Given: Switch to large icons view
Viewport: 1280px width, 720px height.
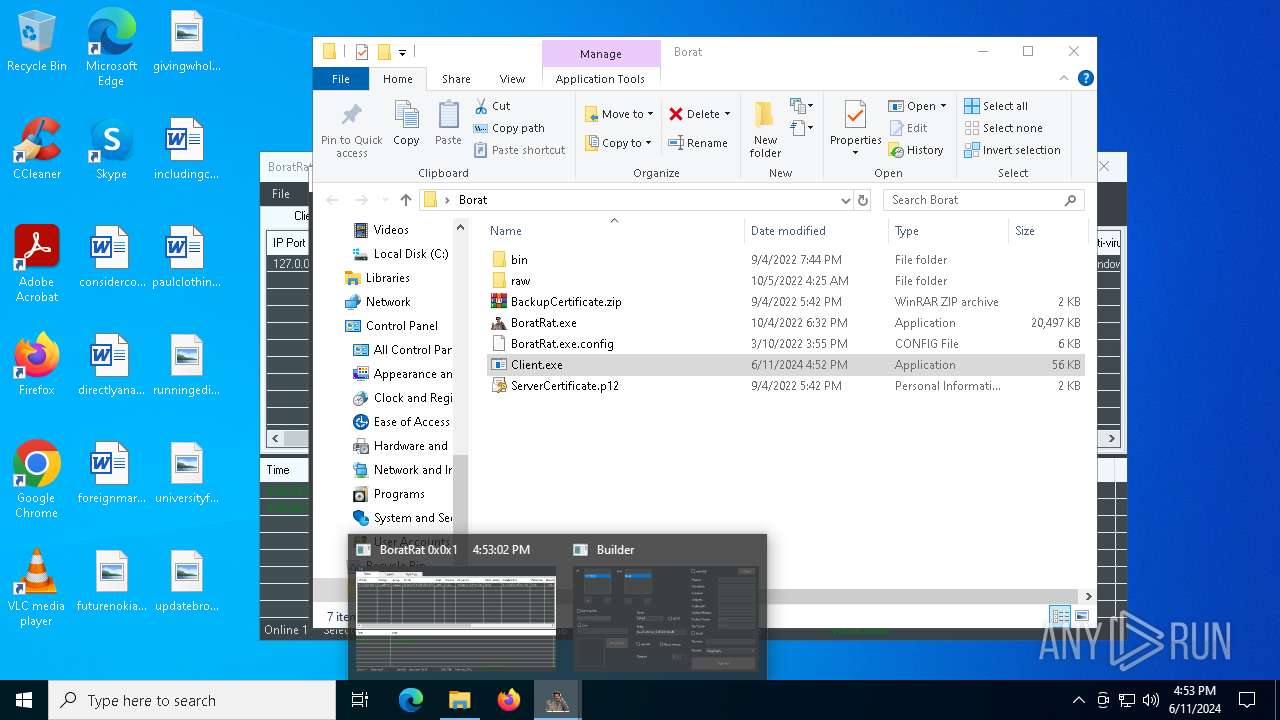Looking at the screenshot, I should (1081, 616).
